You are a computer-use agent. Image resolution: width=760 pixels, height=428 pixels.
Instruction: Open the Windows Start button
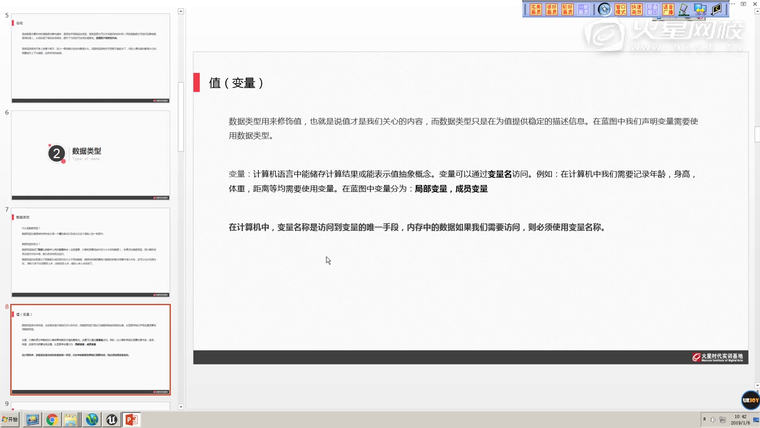pyautogui.click(x=11, y=419)
